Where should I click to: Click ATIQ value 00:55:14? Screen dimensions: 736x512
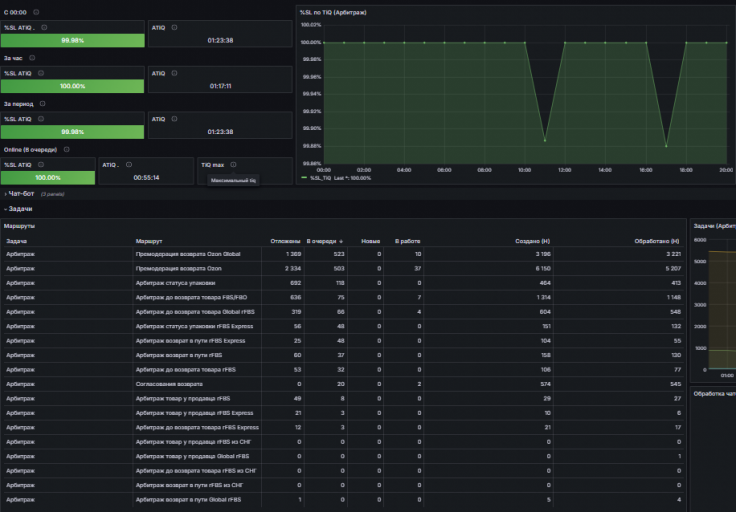tap(146, 178)
